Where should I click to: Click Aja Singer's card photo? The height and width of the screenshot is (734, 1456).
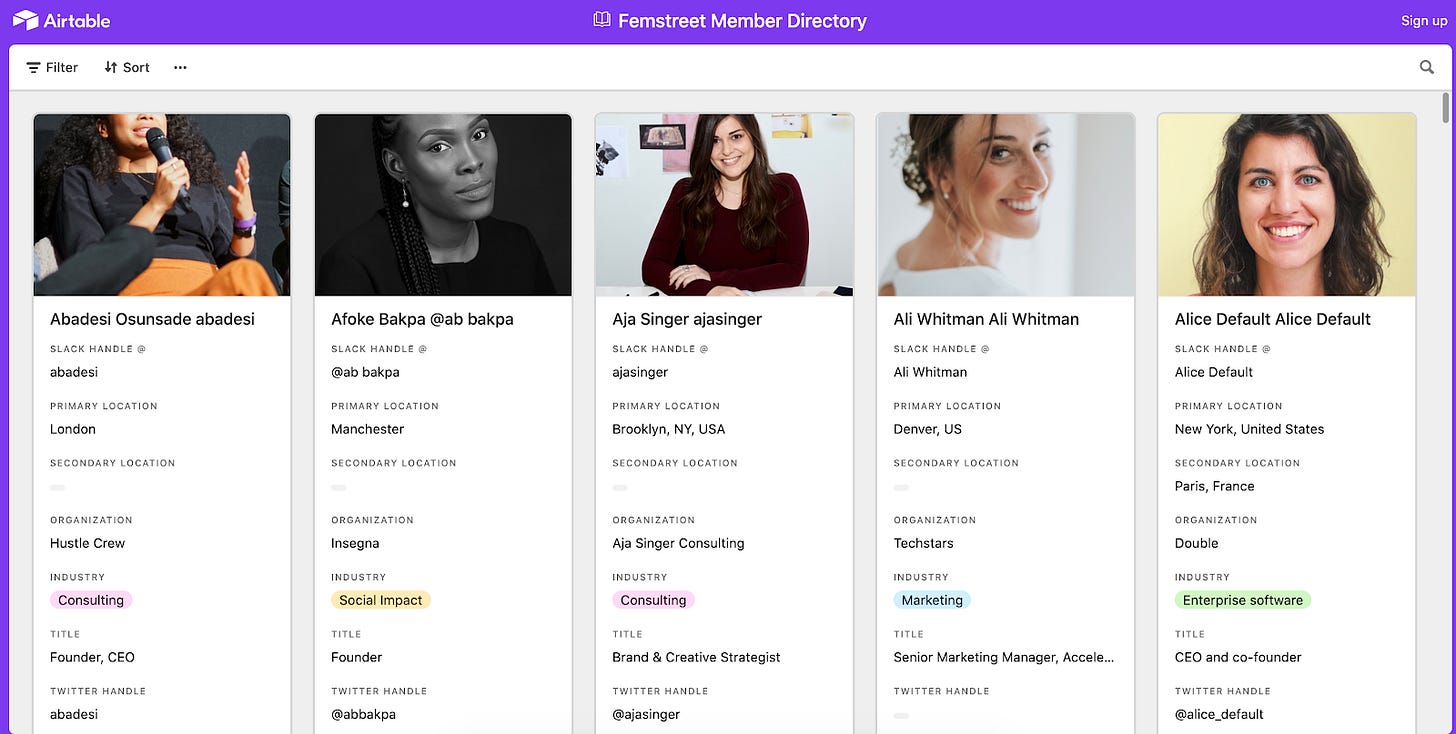click(x=724, y=205)
